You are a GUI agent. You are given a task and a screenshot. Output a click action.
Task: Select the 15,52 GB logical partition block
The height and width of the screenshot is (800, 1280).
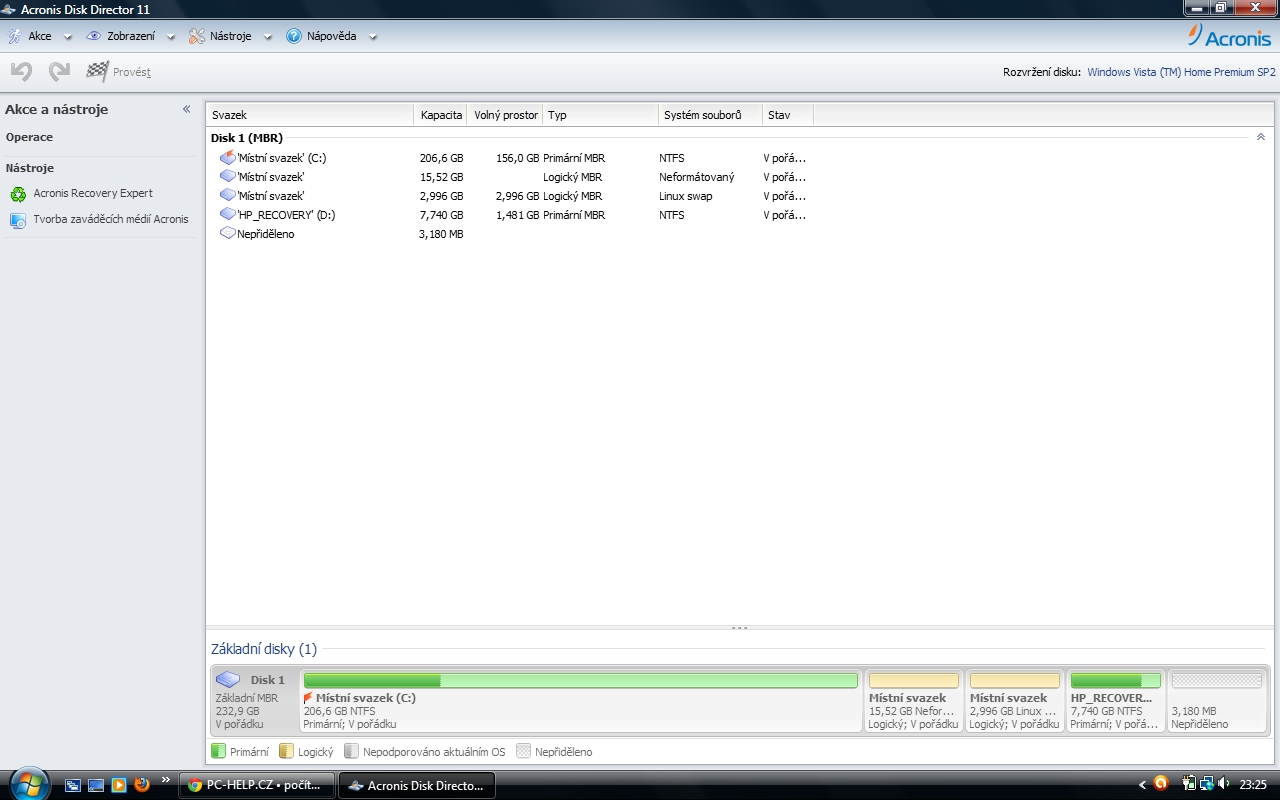[x=914, y=700]
